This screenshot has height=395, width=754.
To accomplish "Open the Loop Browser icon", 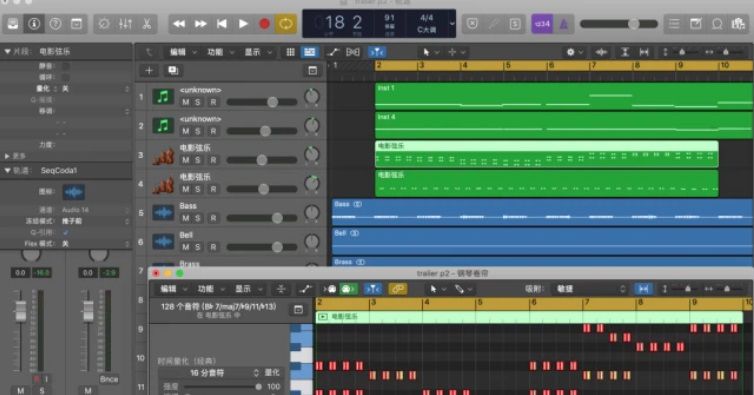I will click(717, 24).
